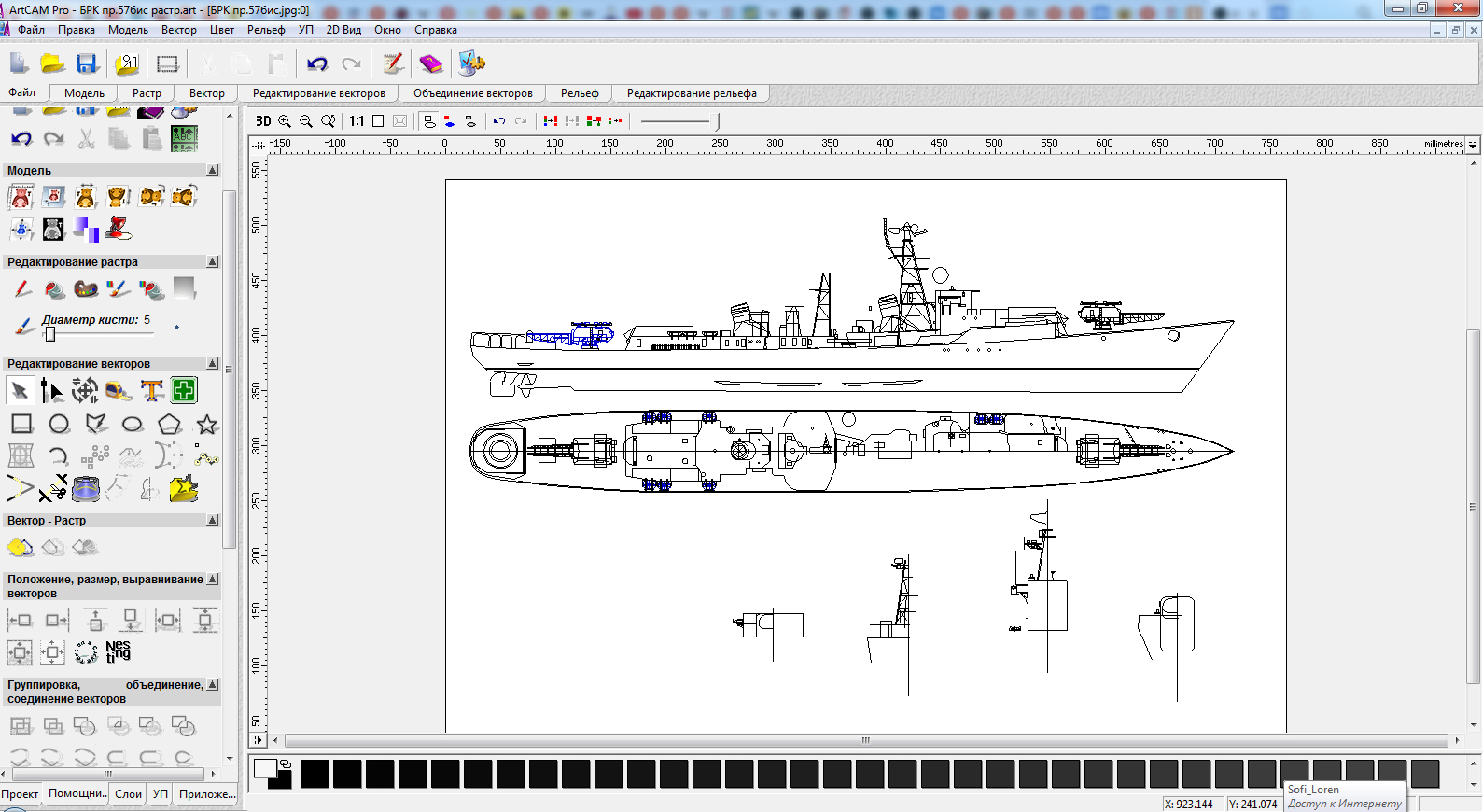Open the Рельеф menu in menu bar
This screenshot has height=812, width=1483.
point(266,30)
